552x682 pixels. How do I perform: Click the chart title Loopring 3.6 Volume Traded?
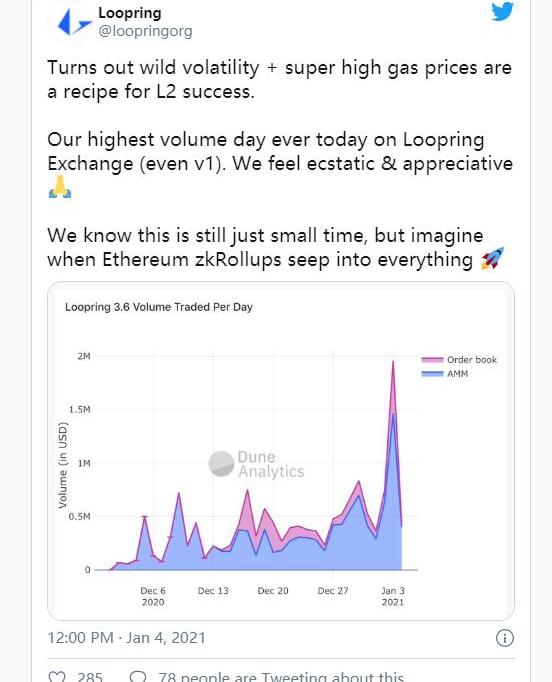tap(159, 307)
